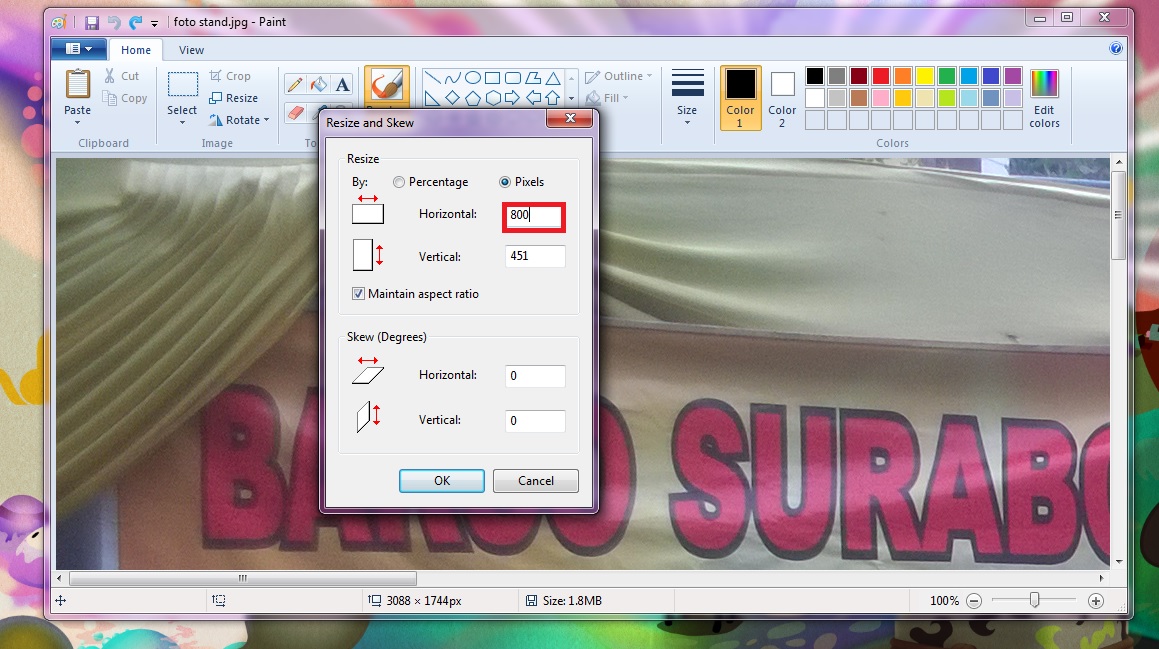This screenshot has height=649, width=1159.
Task: Select the Brushes tool
Action: [387, 86]
